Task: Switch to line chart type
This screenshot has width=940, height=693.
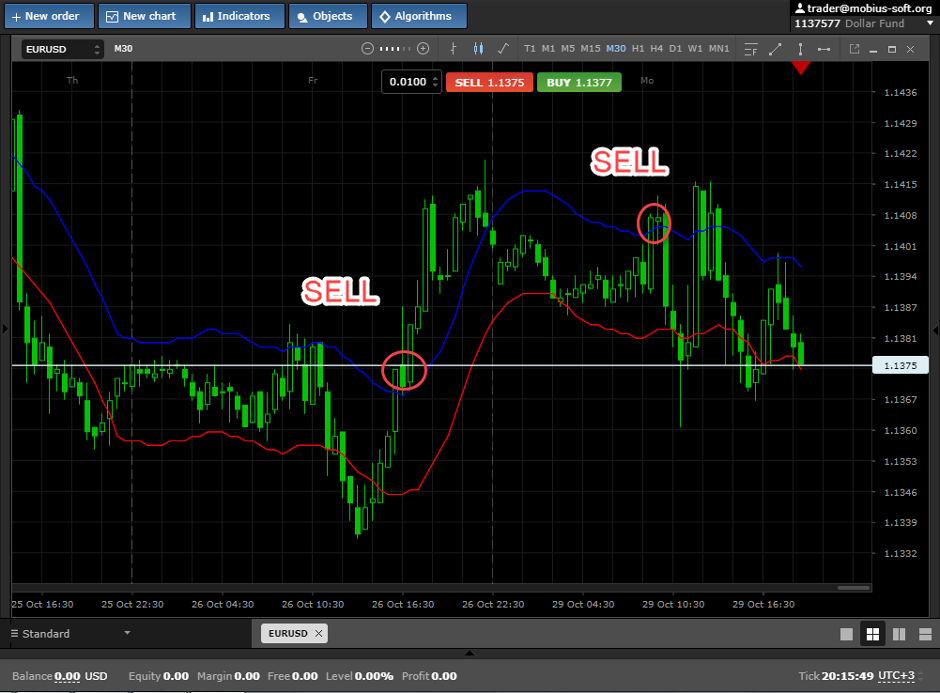Action: tap(504, 49)
